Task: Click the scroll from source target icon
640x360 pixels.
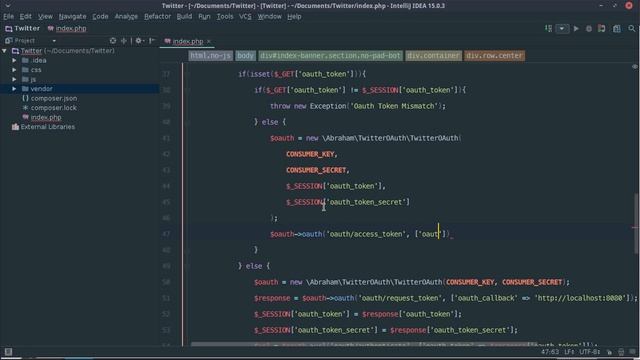Action: click(x=113, y=40)
